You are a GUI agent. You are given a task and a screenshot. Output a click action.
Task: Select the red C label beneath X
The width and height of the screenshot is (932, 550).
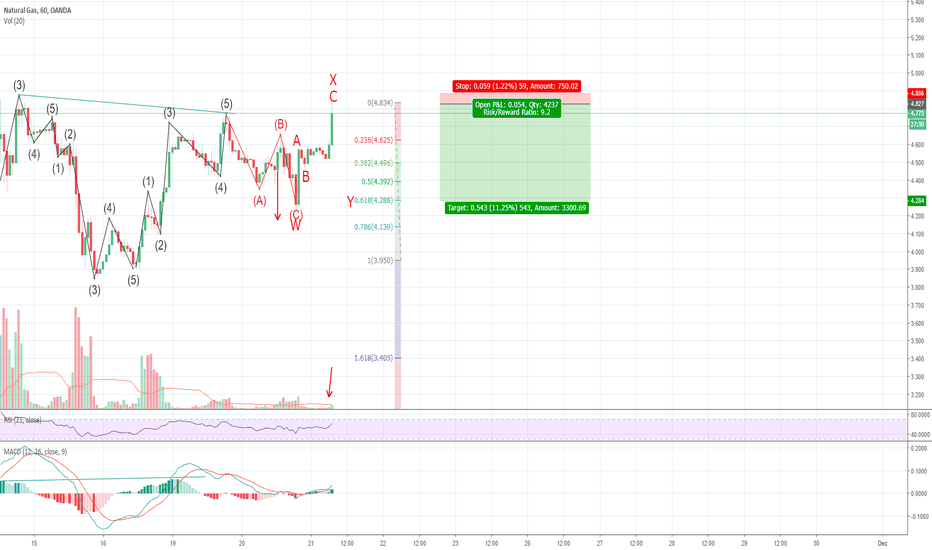point(333,97)
